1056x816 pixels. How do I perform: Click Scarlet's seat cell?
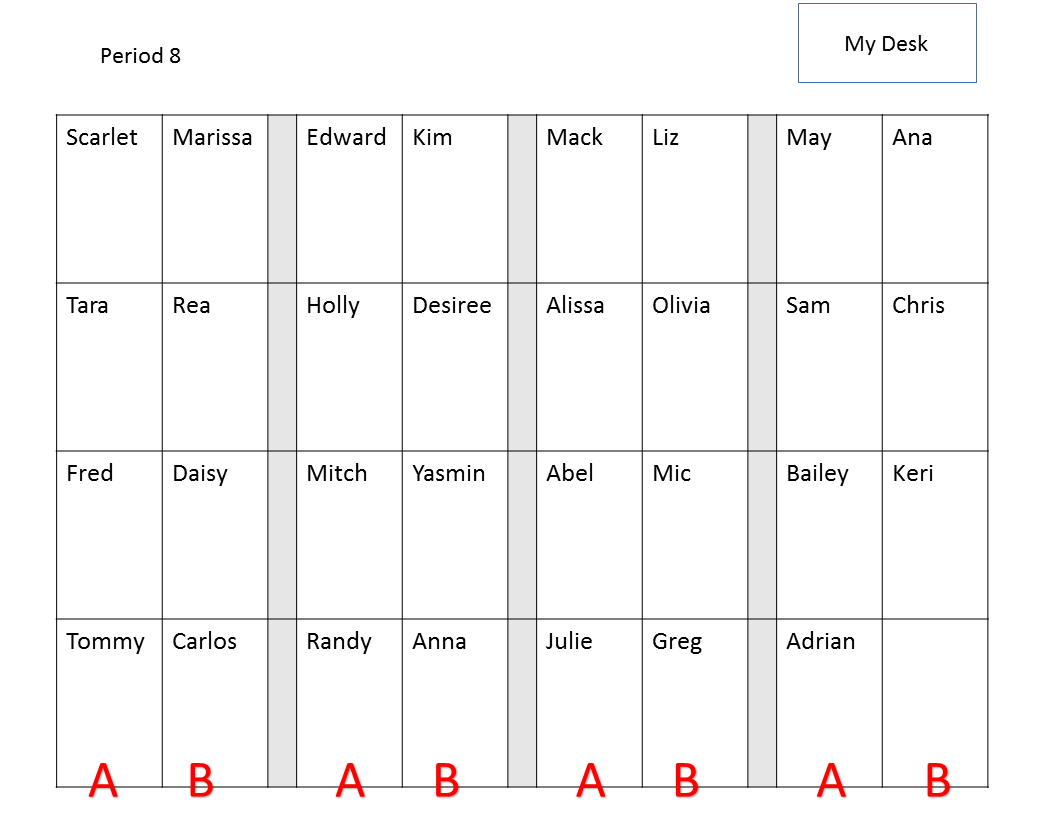click(109, 198)
